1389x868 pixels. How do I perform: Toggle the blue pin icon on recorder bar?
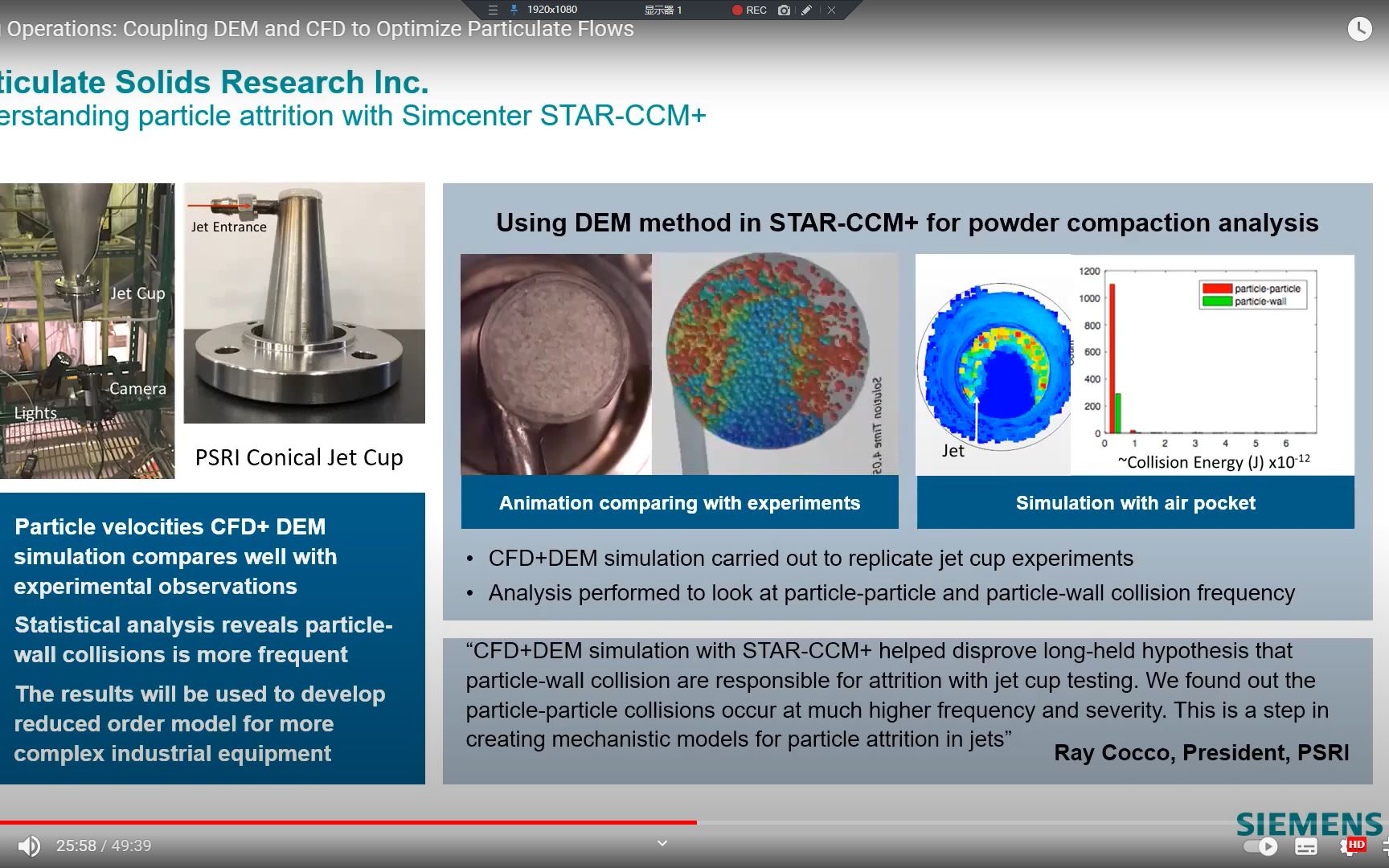coord(514,10)
